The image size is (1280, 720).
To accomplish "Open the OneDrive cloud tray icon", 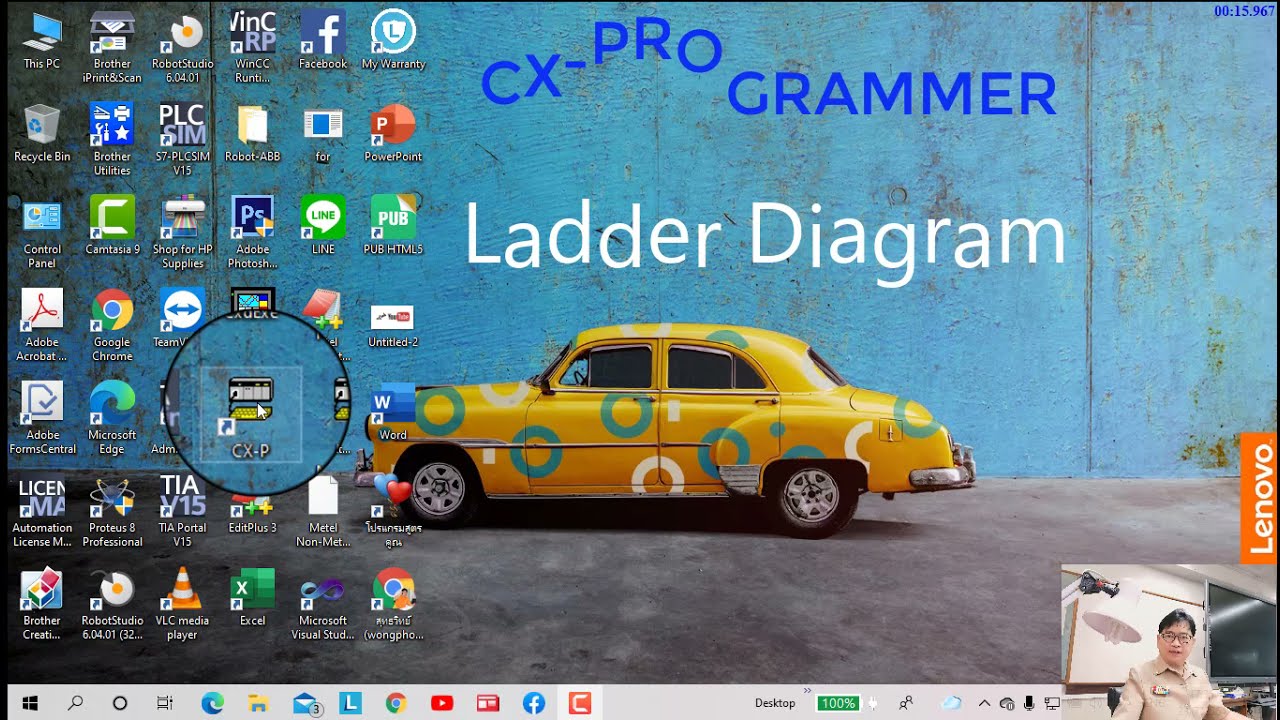I will [x=951, y=703].
